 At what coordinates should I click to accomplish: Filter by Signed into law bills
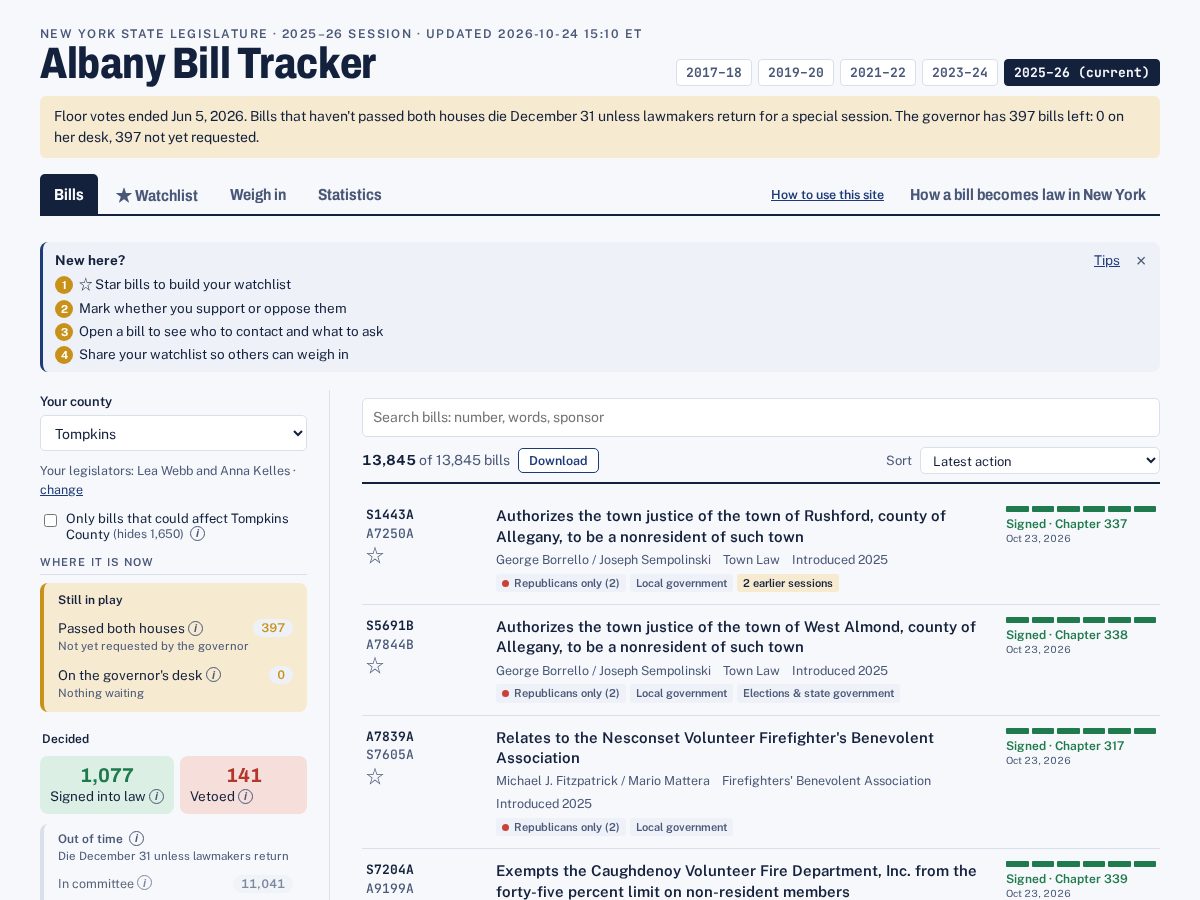pos(107,785)
